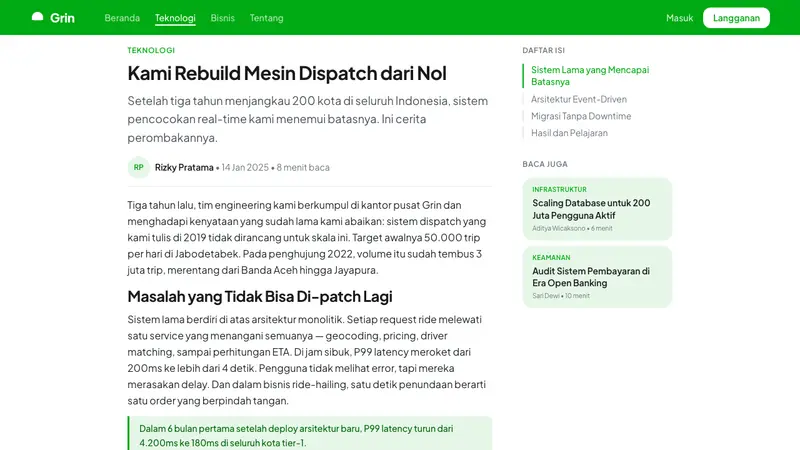800x450 pixels.
Task: Click the Grin brand name
Action: [x=62, y=18]
